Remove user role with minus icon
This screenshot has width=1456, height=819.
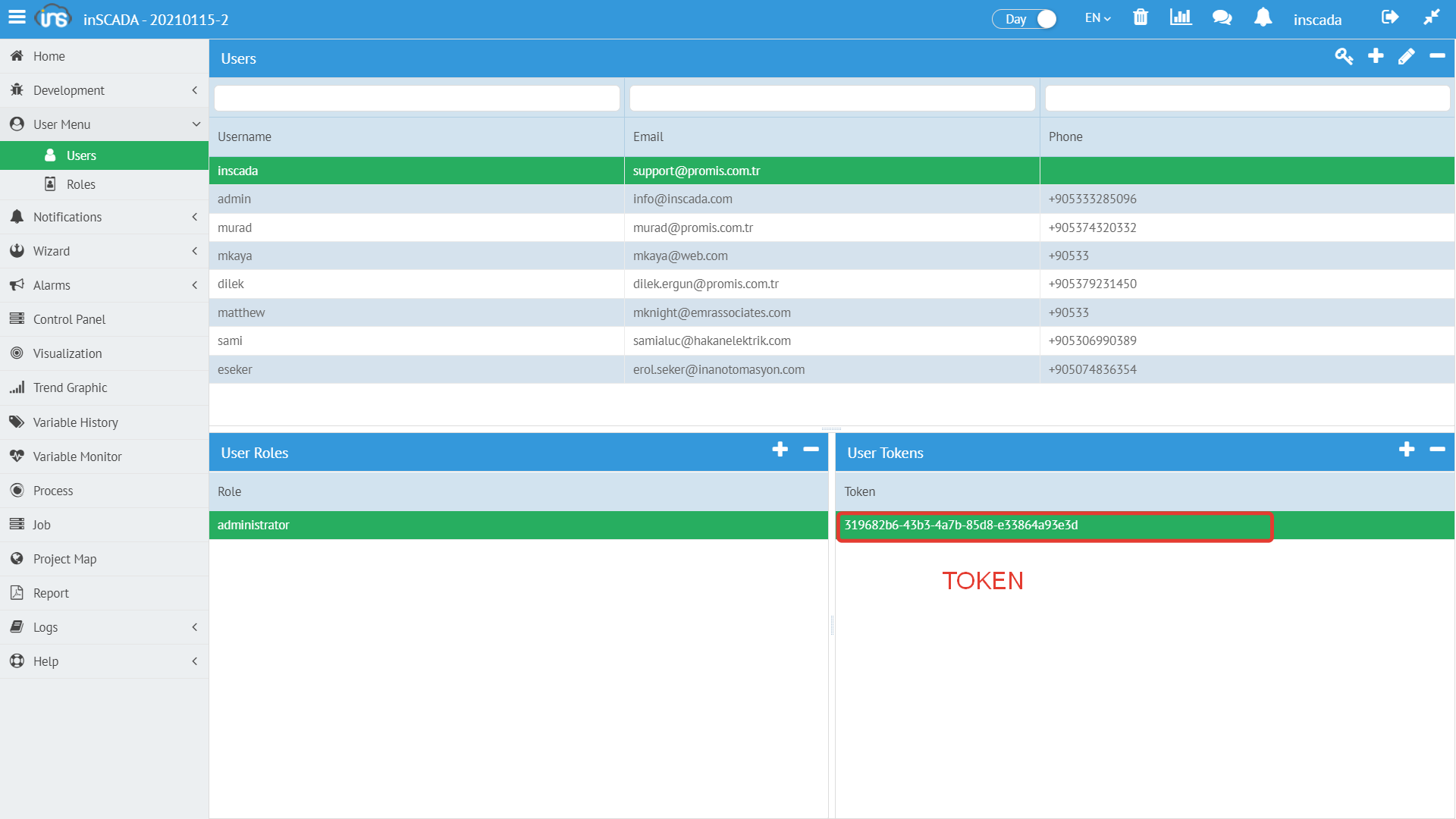(811, 450)
